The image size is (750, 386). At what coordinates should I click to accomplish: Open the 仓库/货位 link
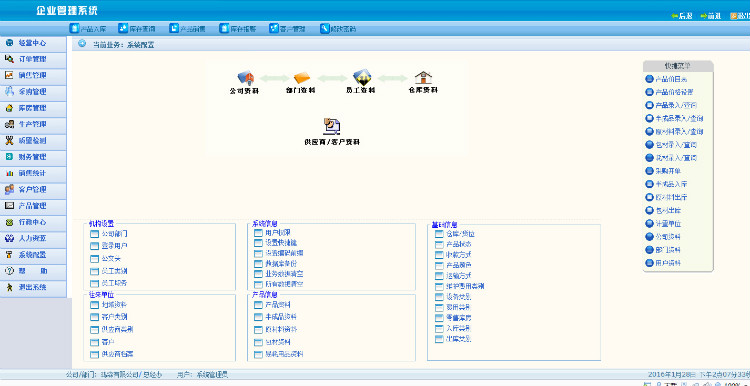click(460, 234)
